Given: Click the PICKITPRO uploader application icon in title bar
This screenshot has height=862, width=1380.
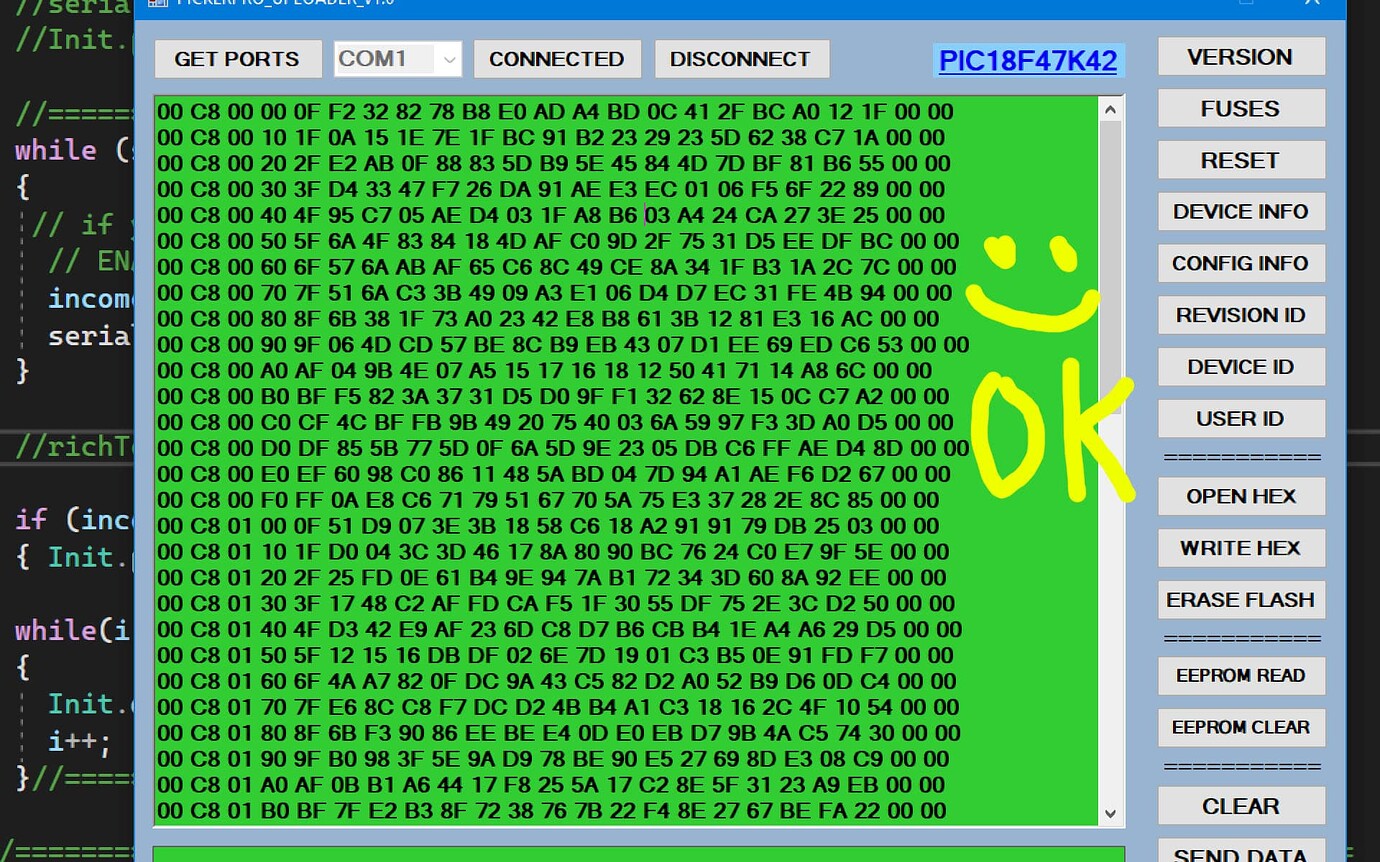Looking at the screenshot, I should click(x=155, y=4).
